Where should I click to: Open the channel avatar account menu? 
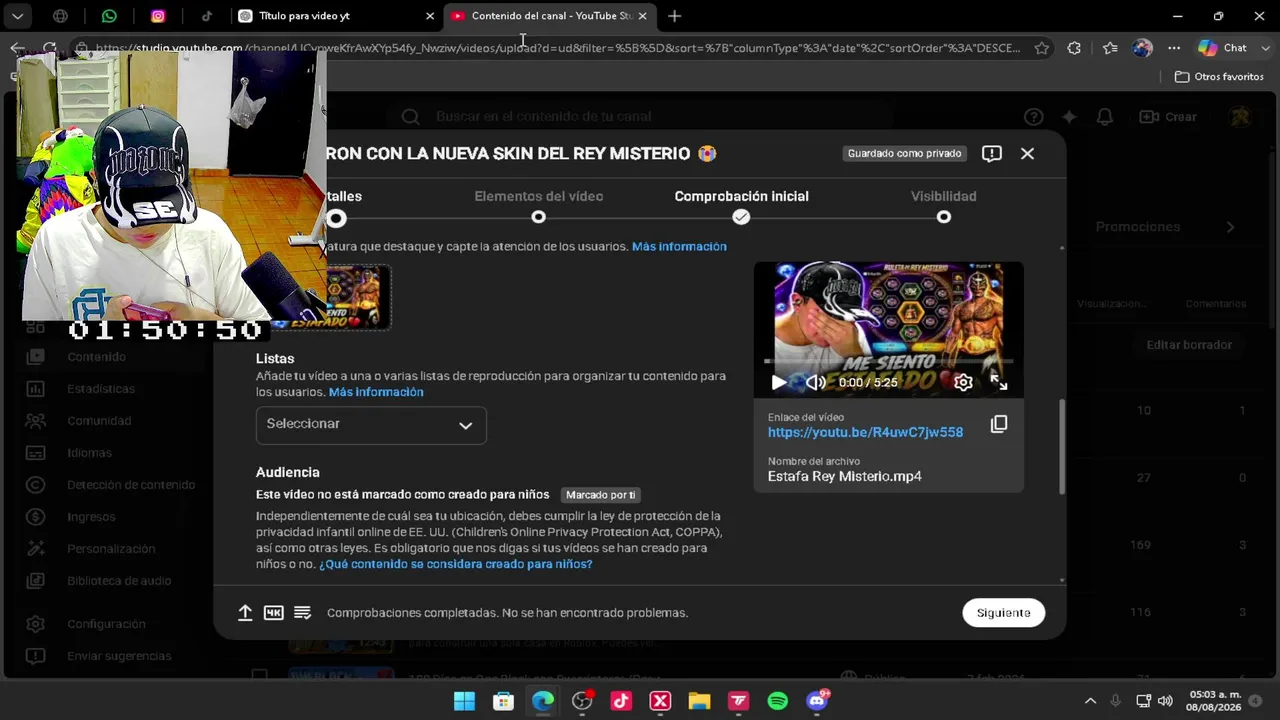coord(1240,117)
